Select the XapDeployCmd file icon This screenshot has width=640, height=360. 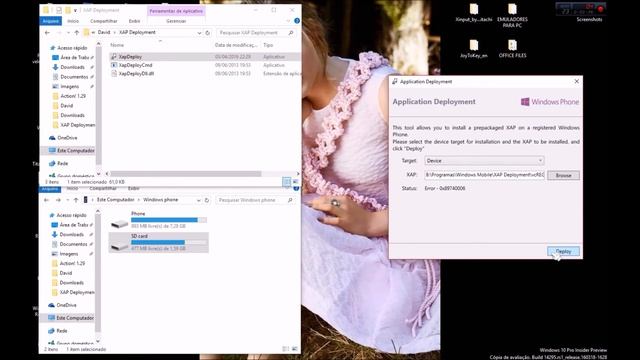coord(114,65)
